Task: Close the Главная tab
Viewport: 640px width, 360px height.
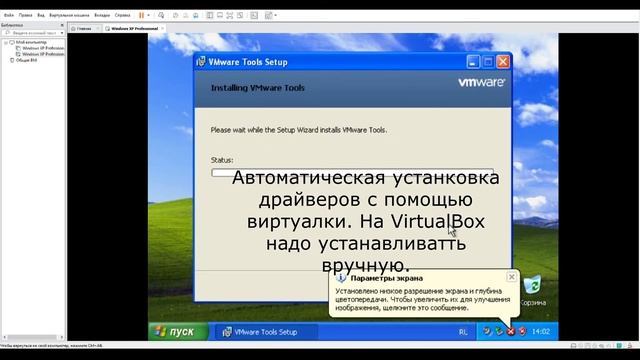Action: [x=98, y=29]
